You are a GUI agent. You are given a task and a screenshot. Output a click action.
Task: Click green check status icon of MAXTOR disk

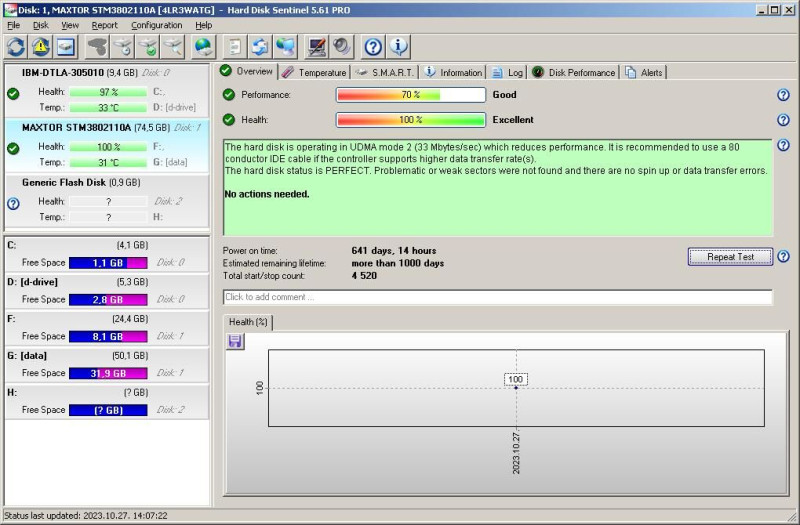point(13,148)
